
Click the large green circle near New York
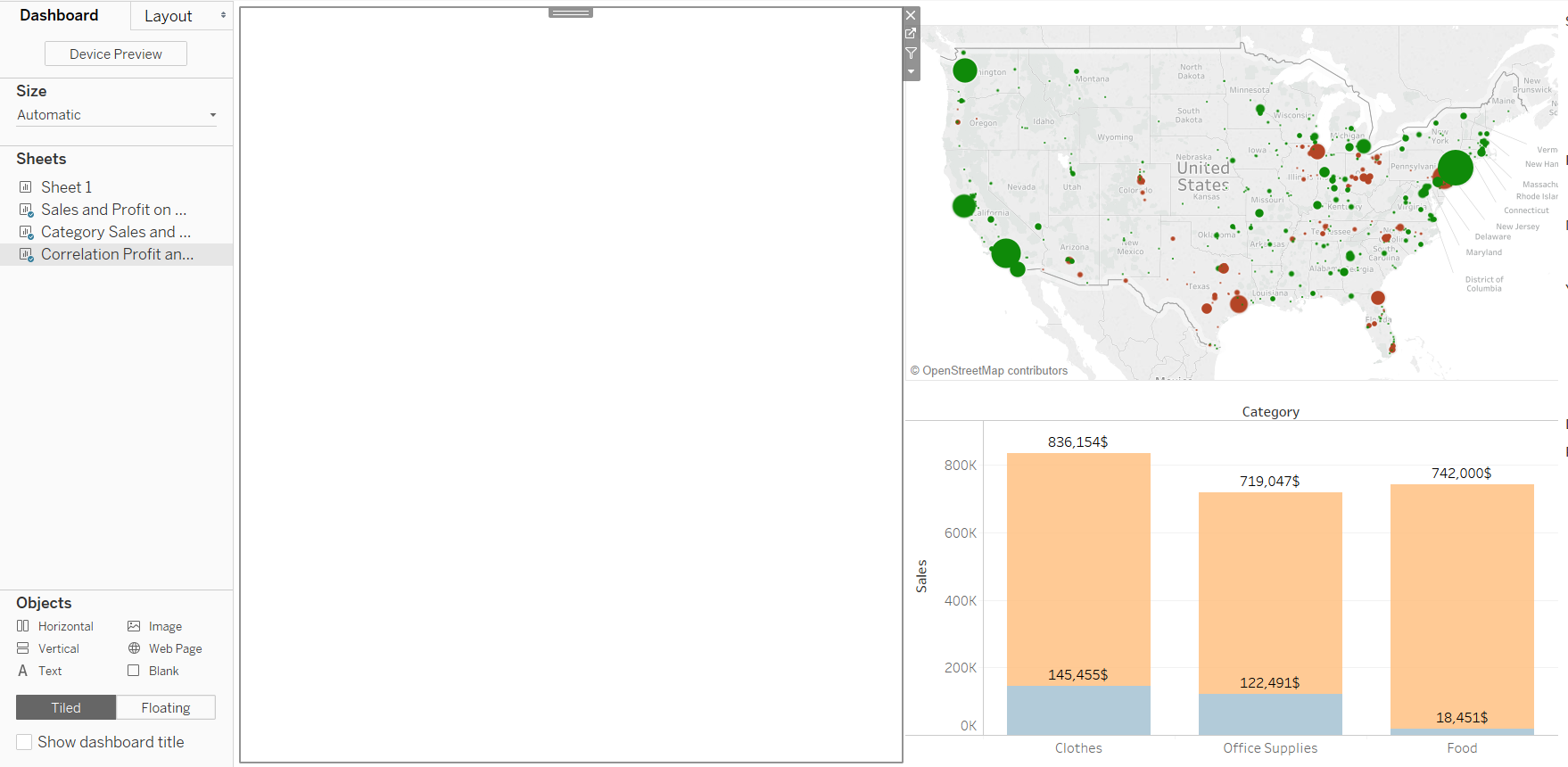[1455, 168]
